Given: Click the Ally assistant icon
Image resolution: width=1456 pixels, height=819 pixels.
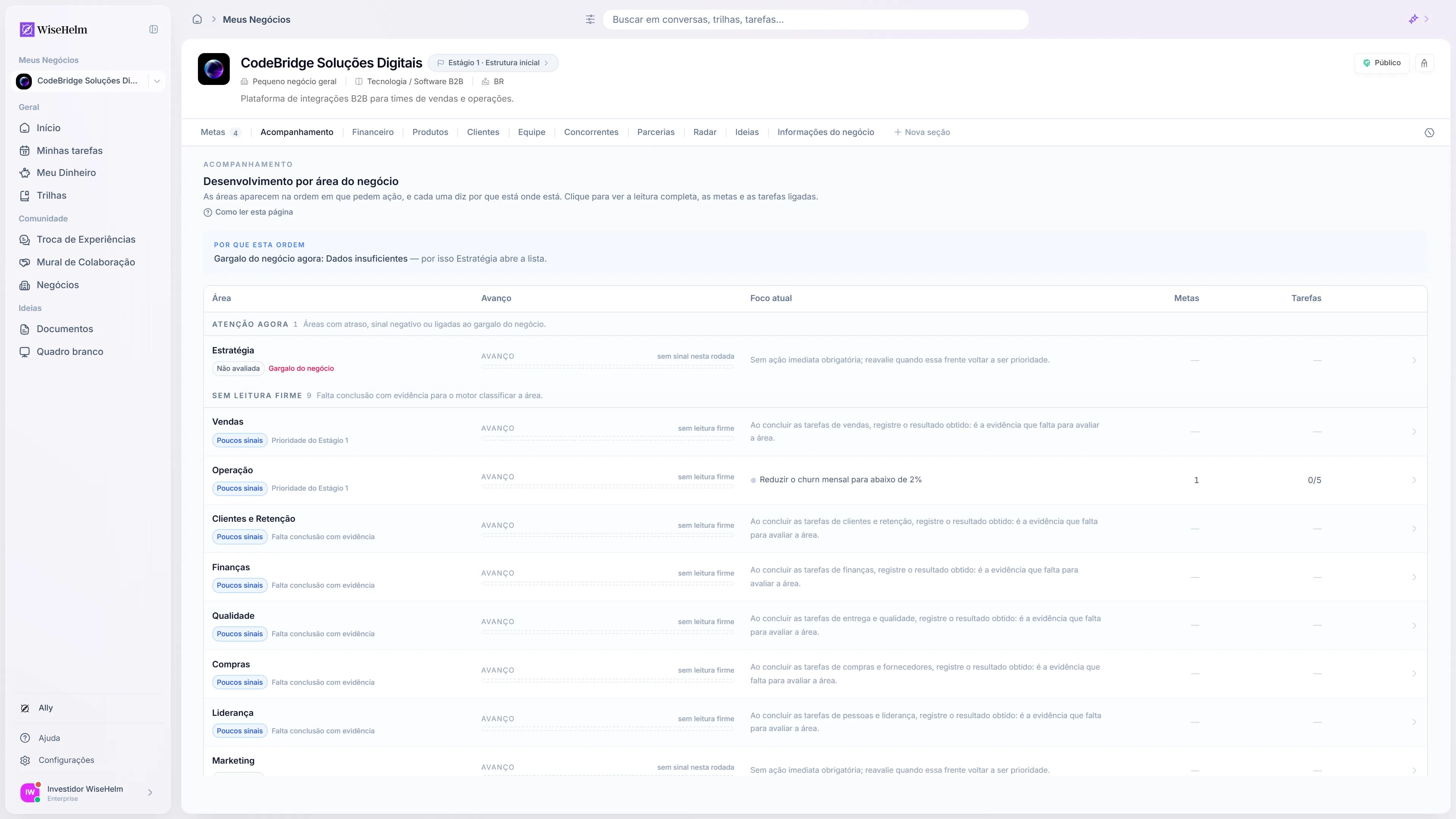Looking at the screenshot, I should click(25, 708).
